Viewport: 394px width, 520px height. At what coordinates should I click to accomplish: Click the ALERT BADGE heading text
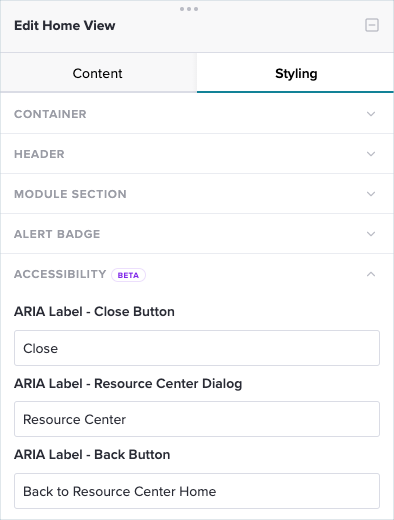point(57,234)
